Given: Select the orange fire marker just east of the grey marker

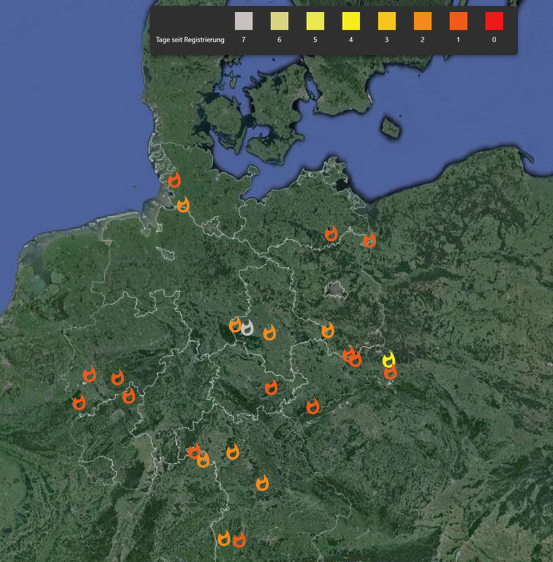Looking at the screenshot, I should (x=270, y=332).
